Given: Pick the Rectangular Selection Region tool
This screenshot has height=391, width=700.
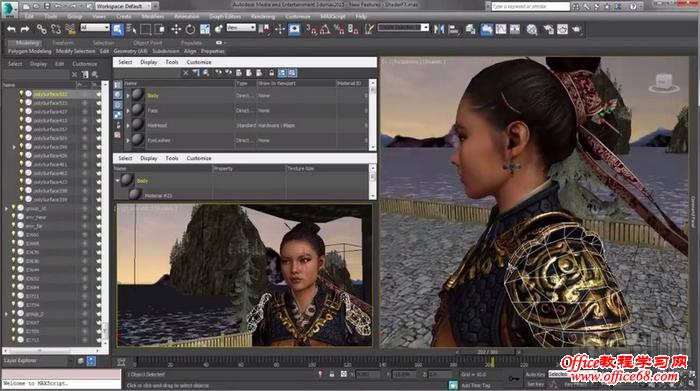Looking at the screenshot, I should pos(146,29).
